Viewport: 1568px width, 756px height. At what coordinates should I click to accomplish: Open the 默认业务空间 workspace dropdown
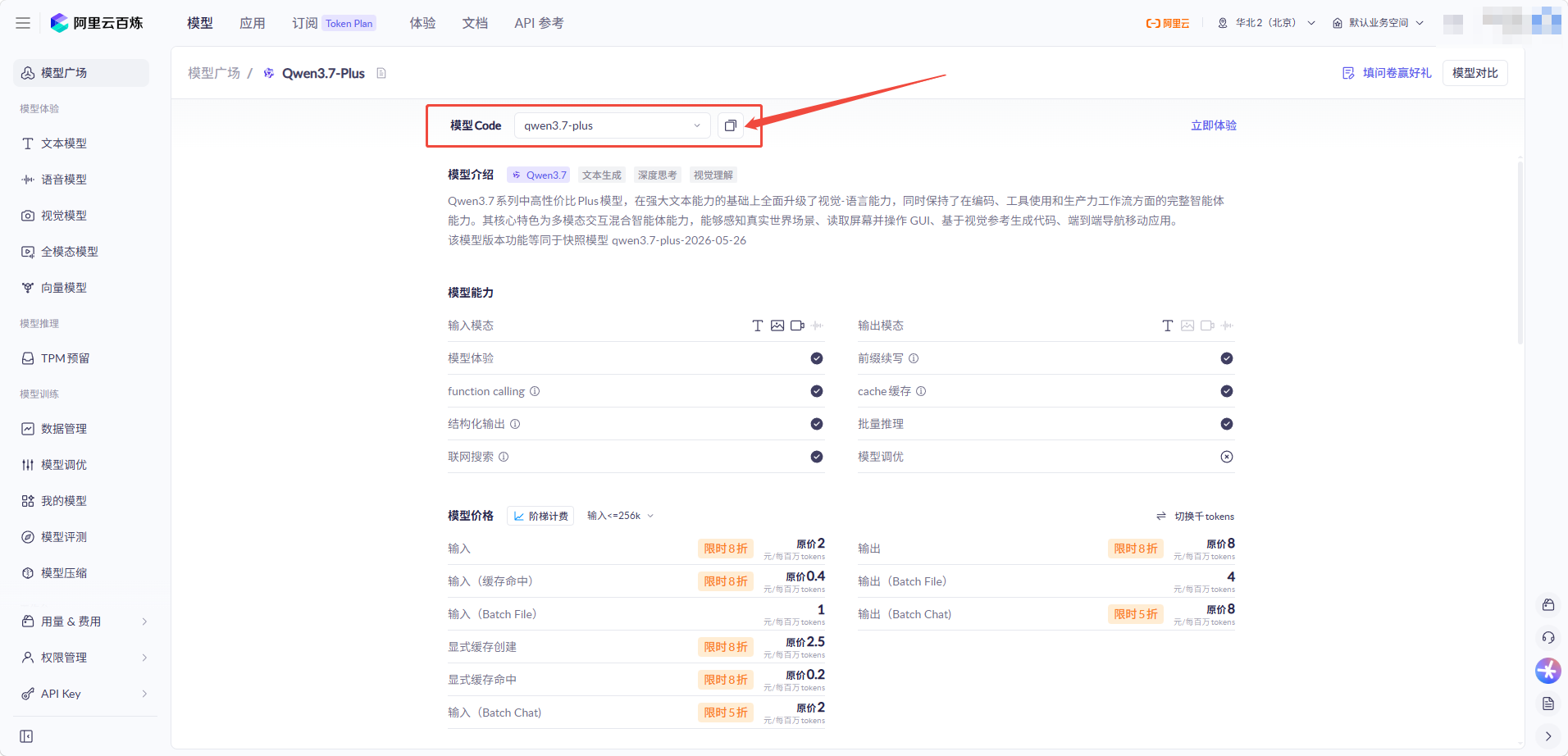(x=1378, y=23)
